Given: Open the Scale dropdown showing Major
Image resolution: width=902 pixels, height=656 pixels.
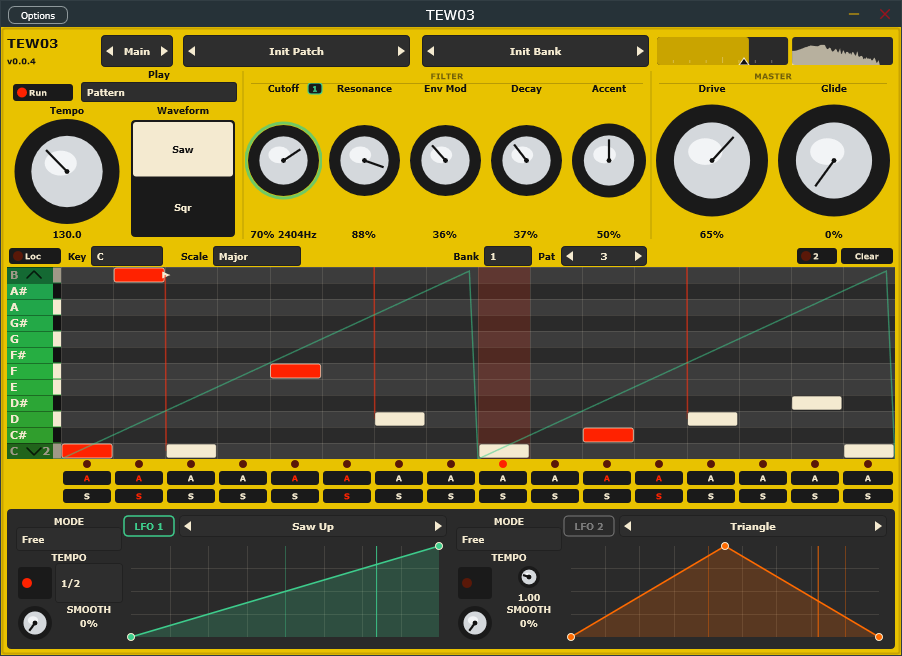Looking at the screenshot, I should pos(257,256).
